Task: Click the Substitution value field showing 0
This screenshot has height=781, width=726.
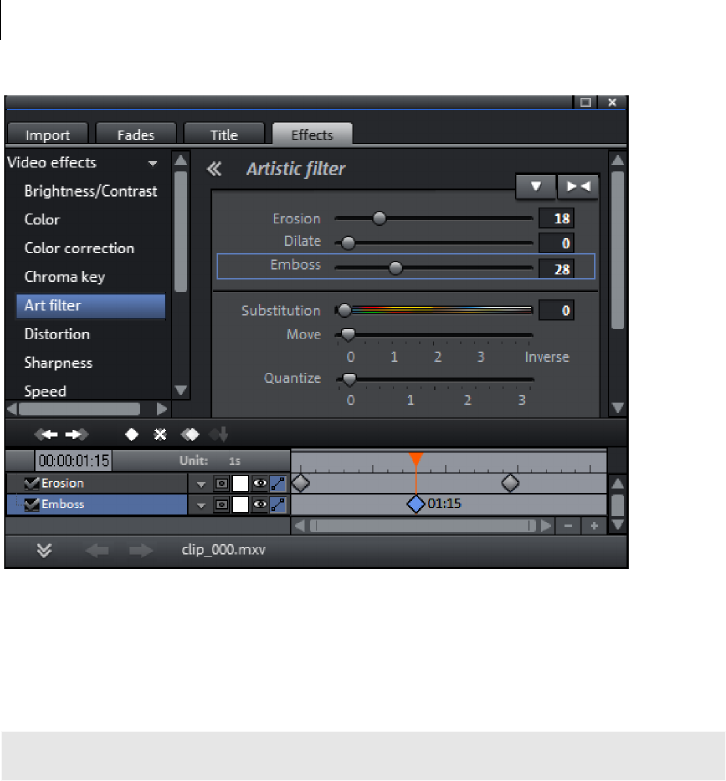Action: 557,311
